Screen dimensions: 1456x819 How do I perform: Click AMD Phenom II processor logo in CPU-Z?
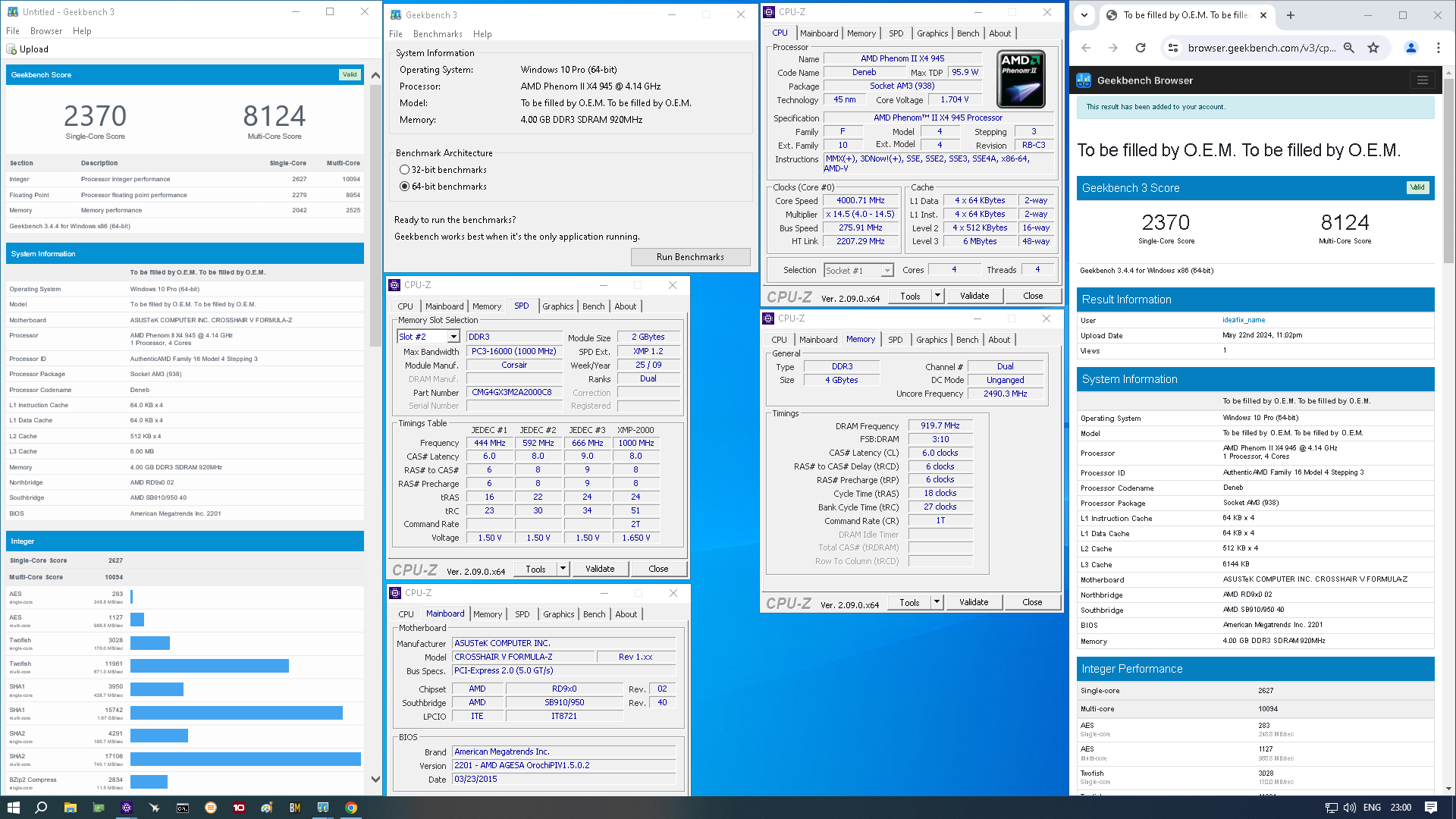[x=1021, y=80]
